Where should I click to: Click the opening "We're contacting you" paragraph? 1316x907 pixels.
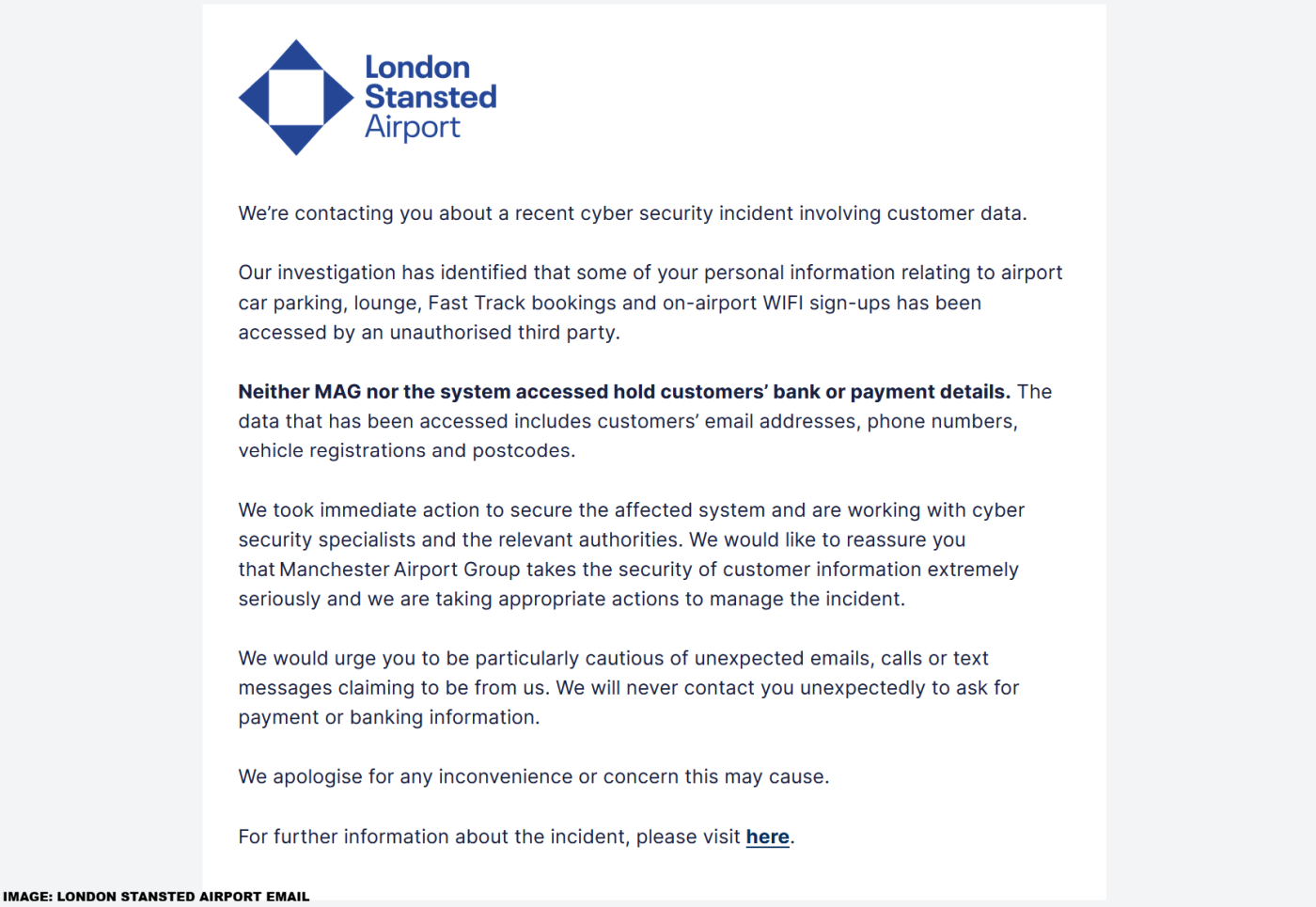pos(633,213)
